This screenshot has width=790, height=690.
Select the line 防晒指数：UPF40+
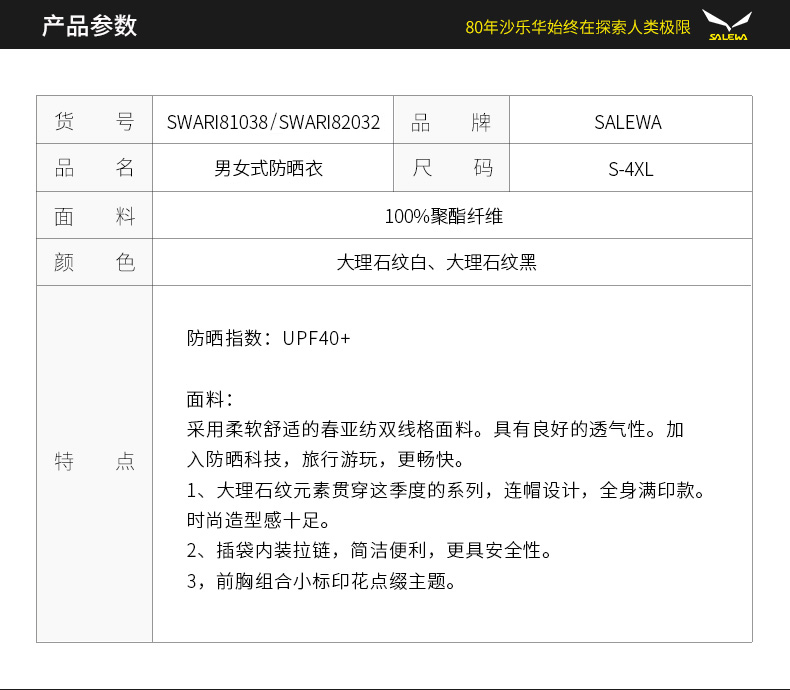point(269,338)
